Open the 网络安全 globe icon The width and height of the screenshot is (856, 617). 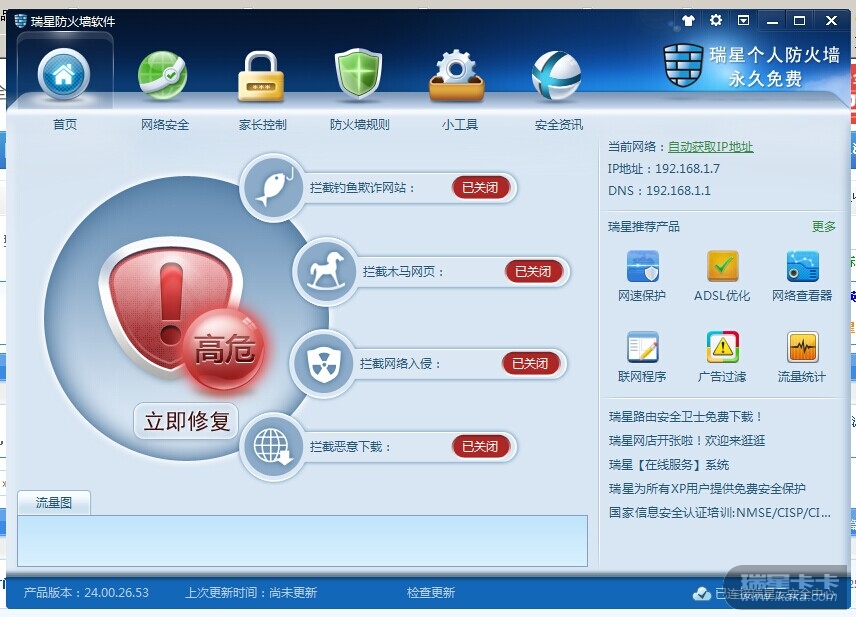pyautogui.click(x=163, y=75)
